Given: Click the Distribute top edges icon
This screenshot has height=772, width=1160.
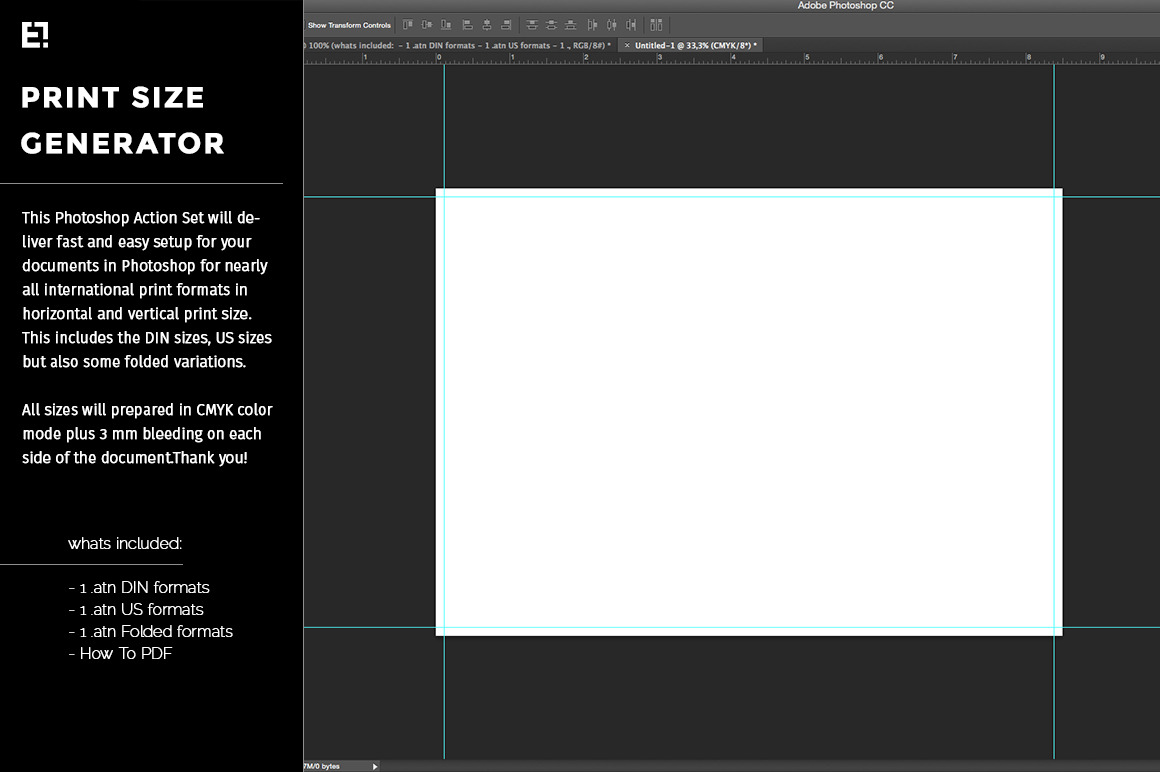Looking at the screenshot, I should (x=532, y=25).
